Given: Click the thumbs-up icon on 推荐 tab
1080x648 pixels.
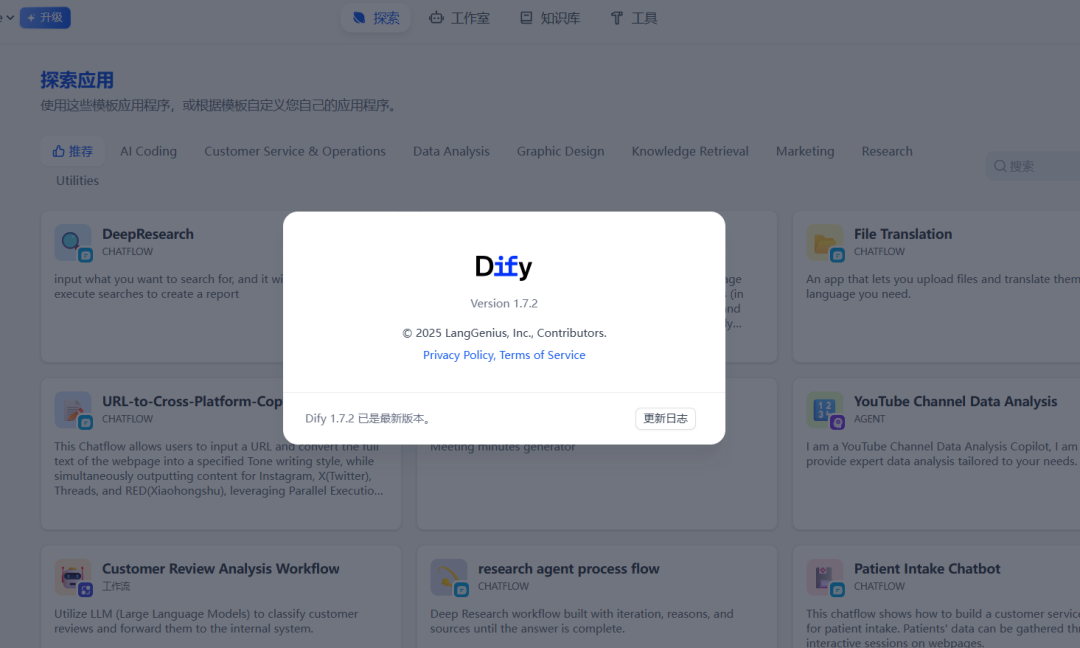Looking at the screenshot, I should point(59,151).
